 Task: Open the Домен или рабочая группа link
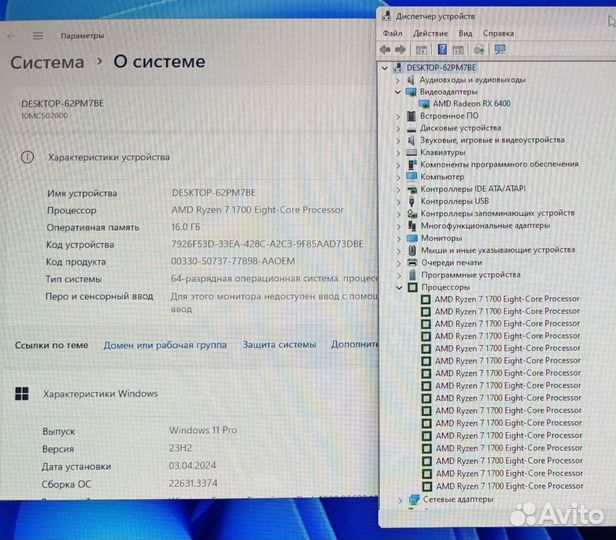165,345
